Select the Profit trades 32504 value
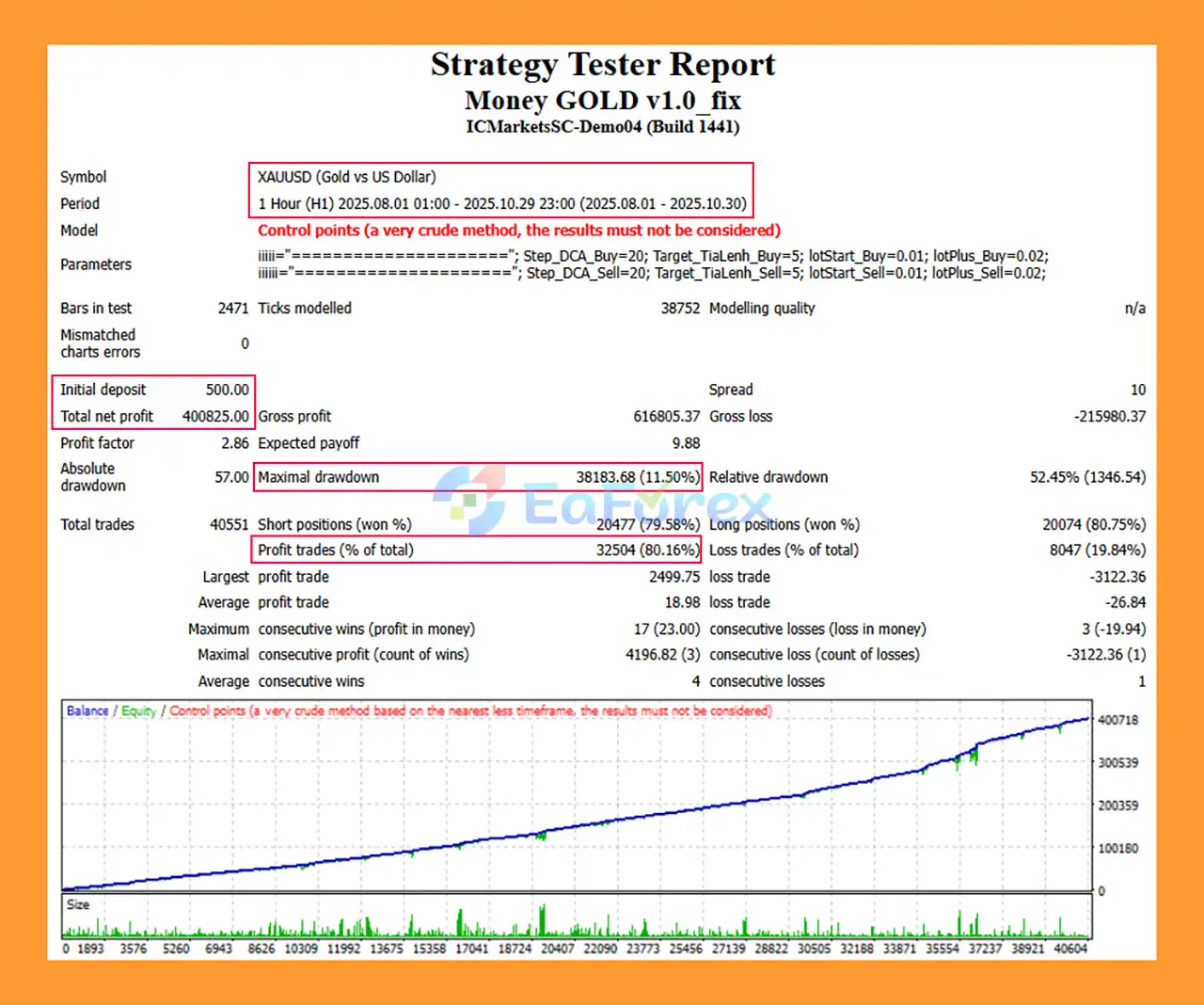 (x=647, y=550)
